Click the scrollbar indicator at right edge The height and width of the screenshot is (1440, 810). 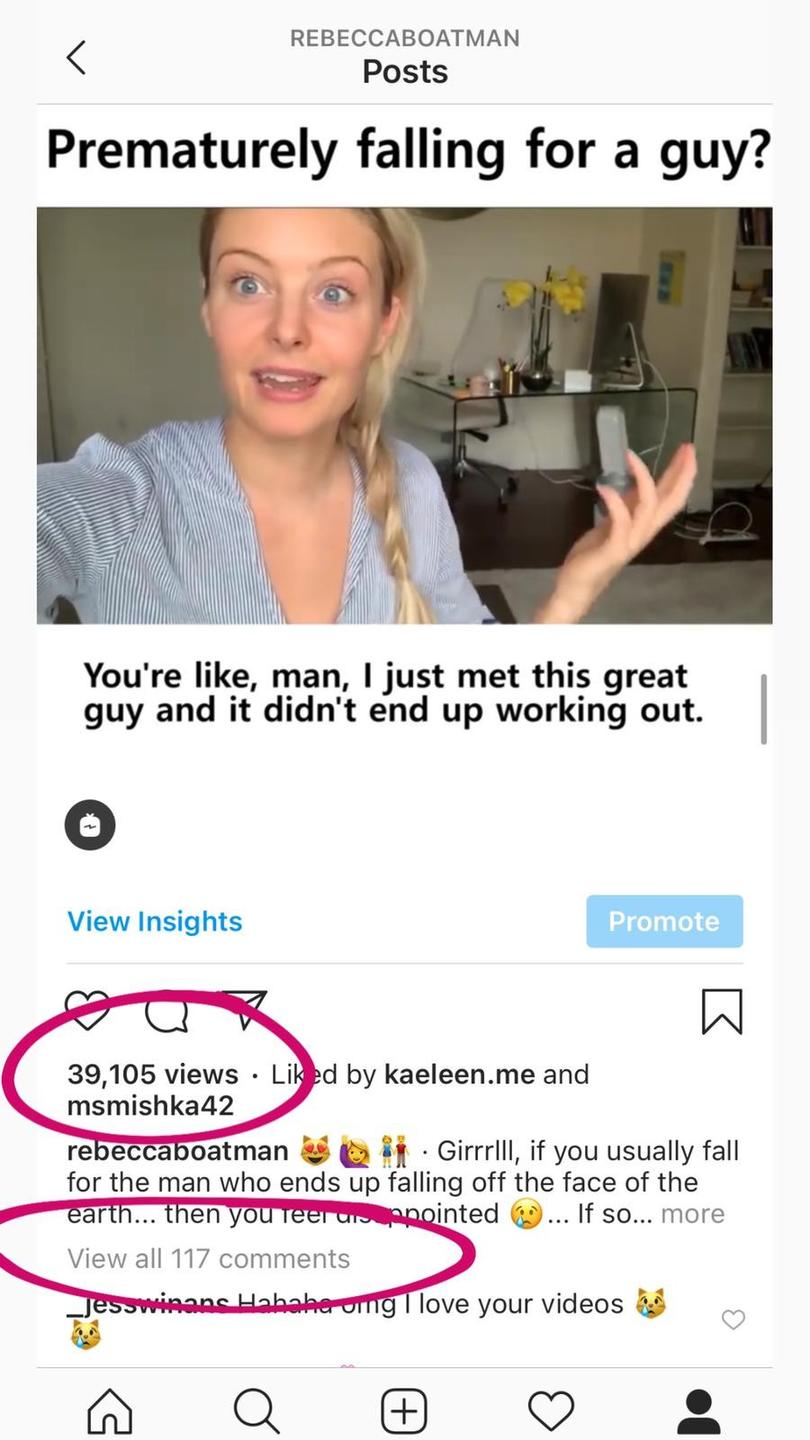click(x=764, y=709)
